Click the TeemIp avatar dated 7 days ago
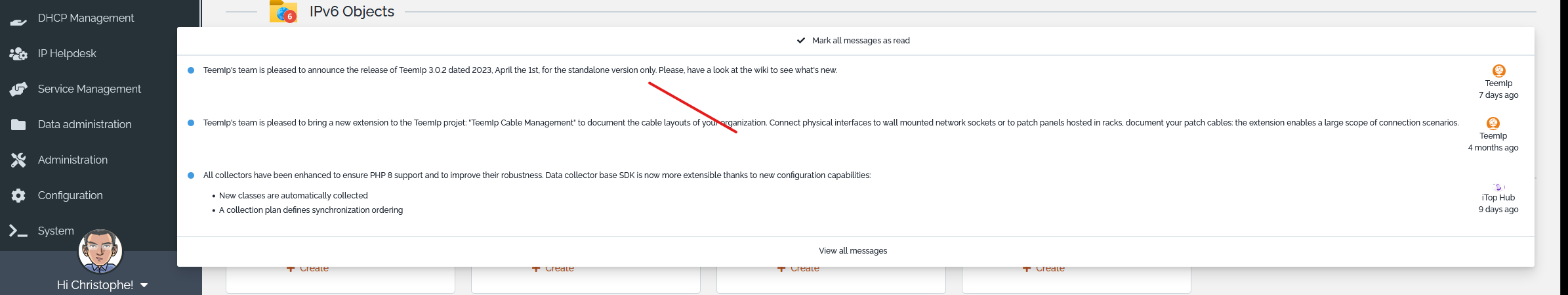This screenshot has height=295, width=1568. (x=1498, y=71)
